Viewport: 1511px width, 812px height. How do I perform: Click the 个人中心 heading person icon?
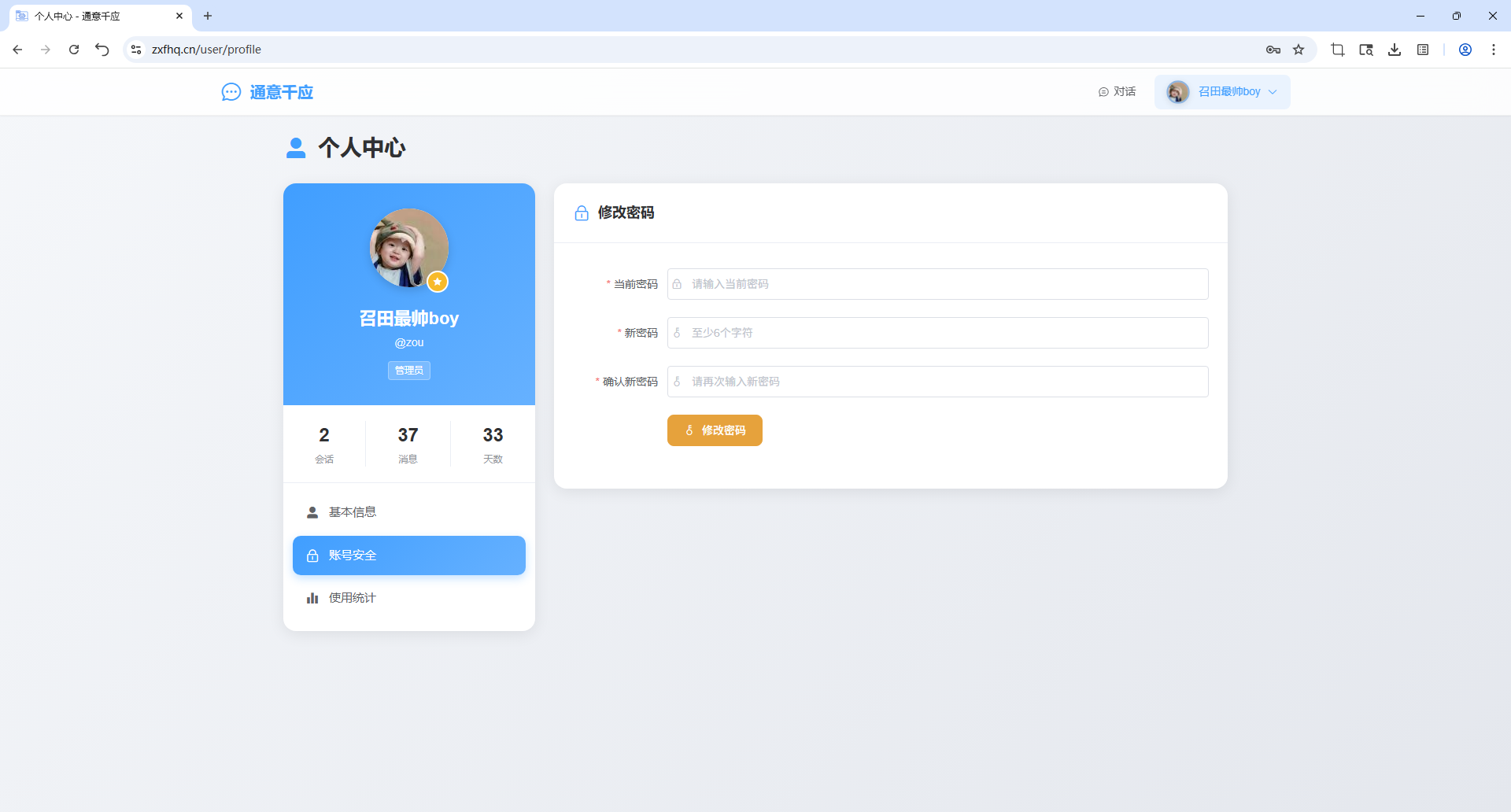tap(296, 148)
